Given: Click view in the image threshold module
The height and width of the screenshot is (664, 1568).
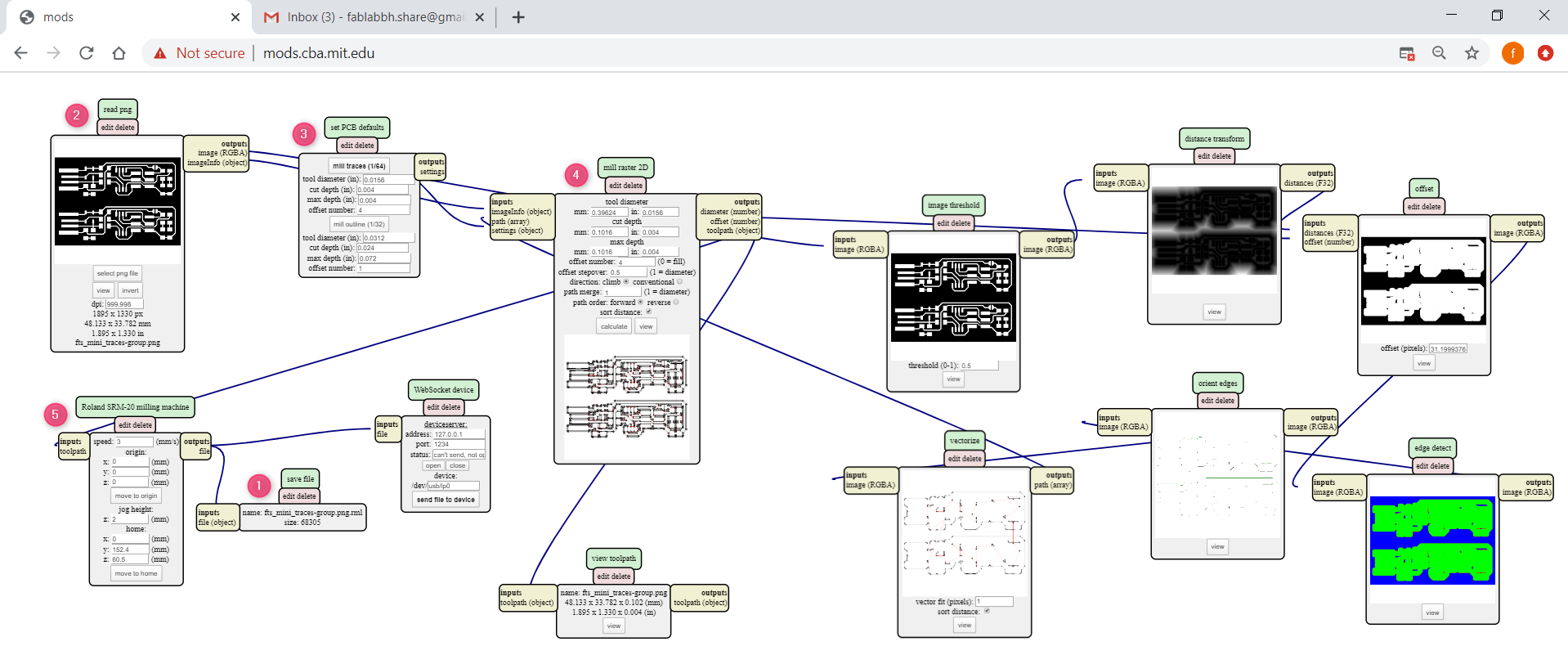Looking at the screenshot, I should coord(953,379).
